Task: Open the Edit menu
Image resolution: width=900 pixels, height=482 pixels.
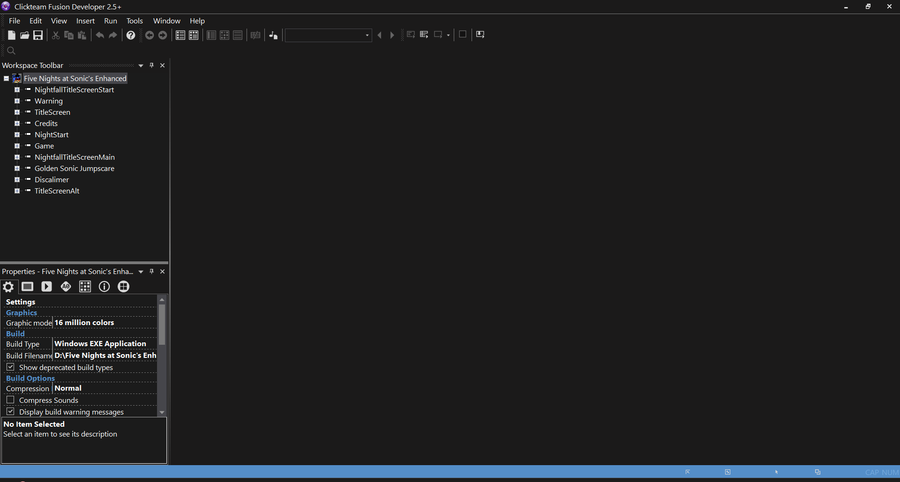Action: click(x=36, y=21)
